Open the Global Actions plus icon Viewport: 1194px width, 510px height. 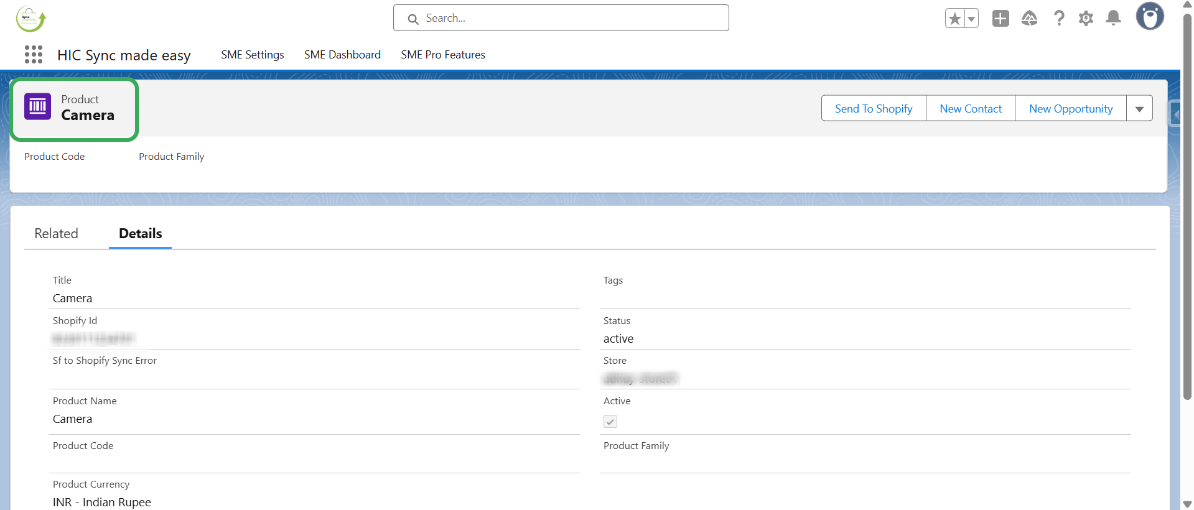point(1001,18)
